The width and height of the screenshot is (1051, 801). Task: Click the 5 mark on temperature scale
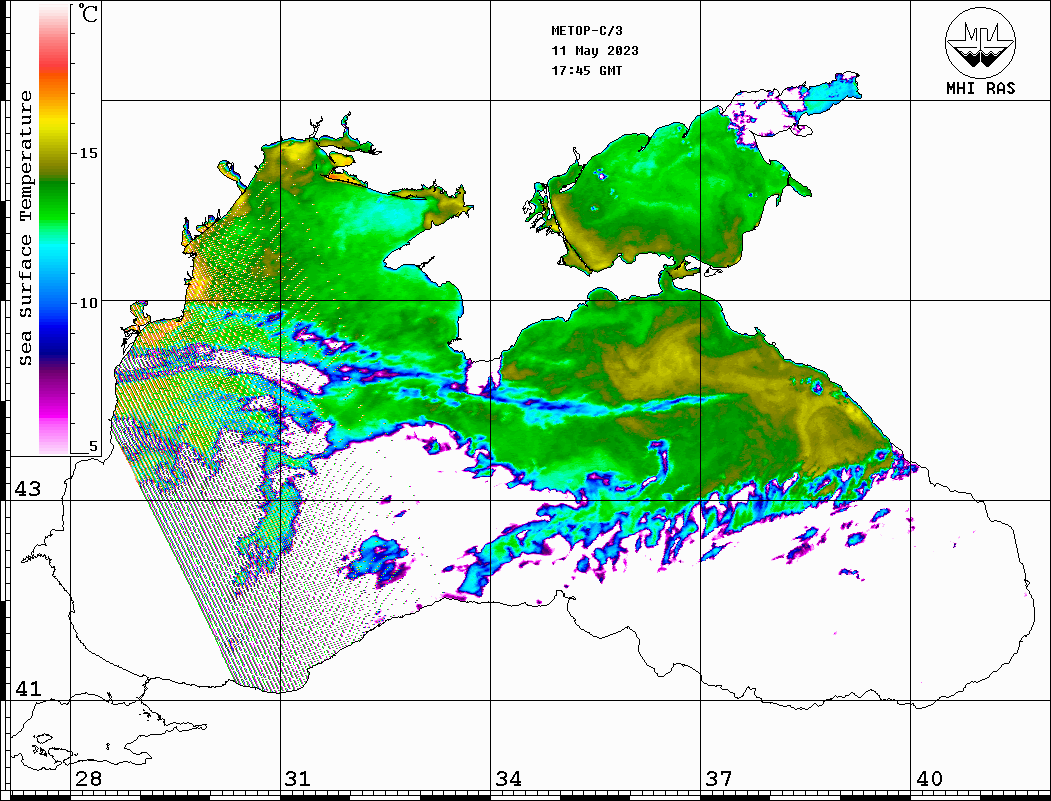(x=94, y=446)
